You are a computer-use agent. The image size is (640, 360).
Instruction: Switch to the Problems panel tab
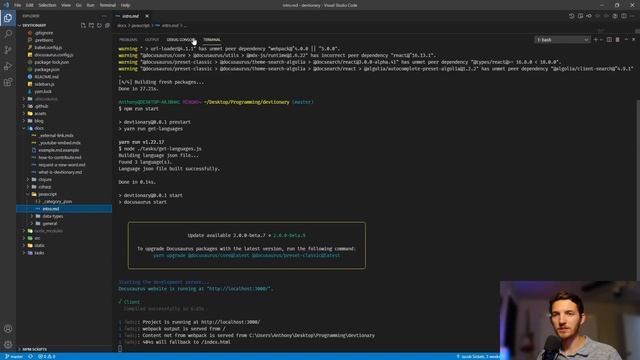coord(128,40)
